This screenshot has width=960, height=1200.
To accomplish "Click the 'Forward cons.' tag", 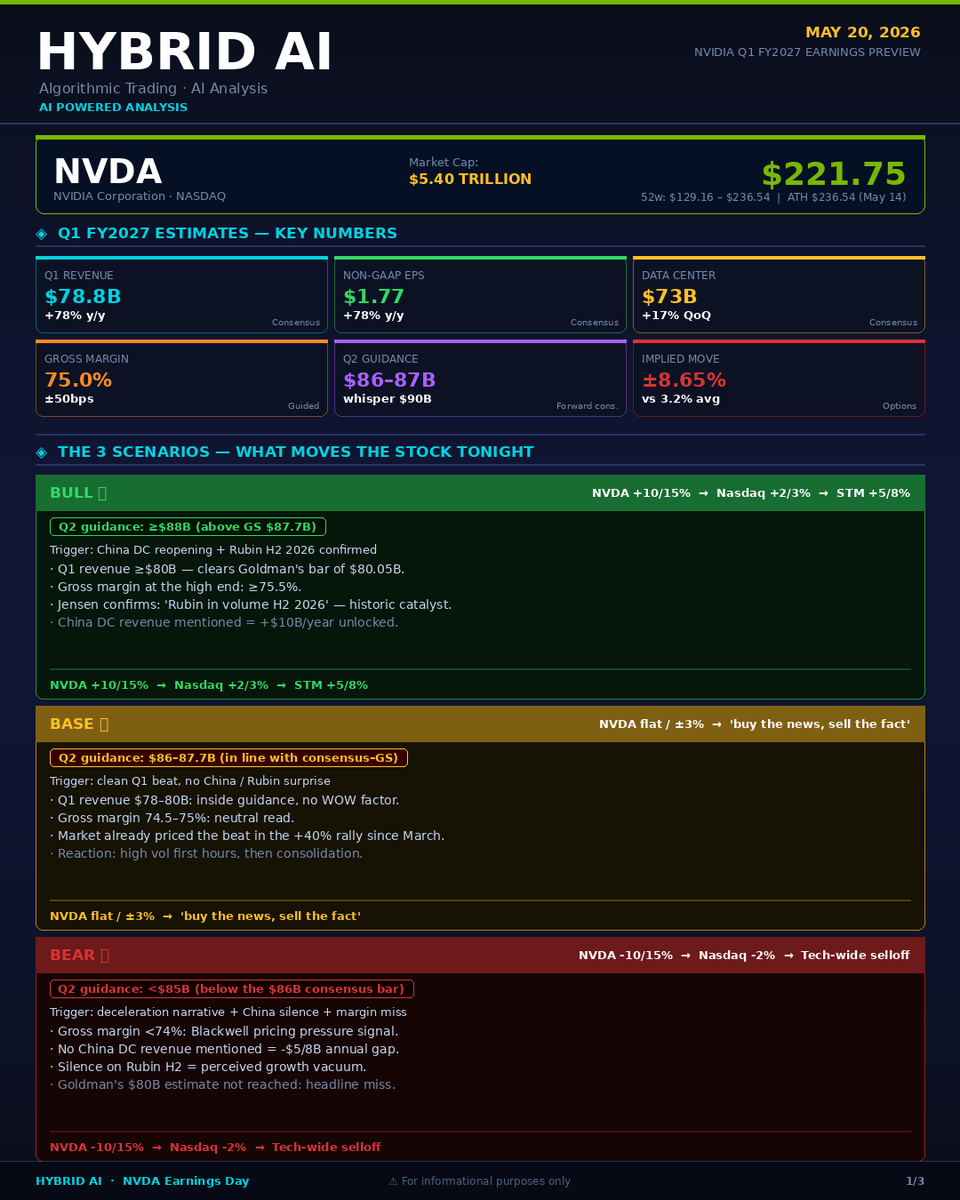I will click(587, 406).
